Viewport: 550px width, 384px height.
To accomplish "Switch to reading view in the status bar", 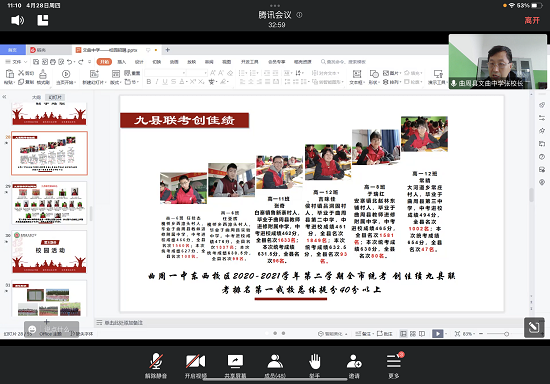I will coord(422,334).
